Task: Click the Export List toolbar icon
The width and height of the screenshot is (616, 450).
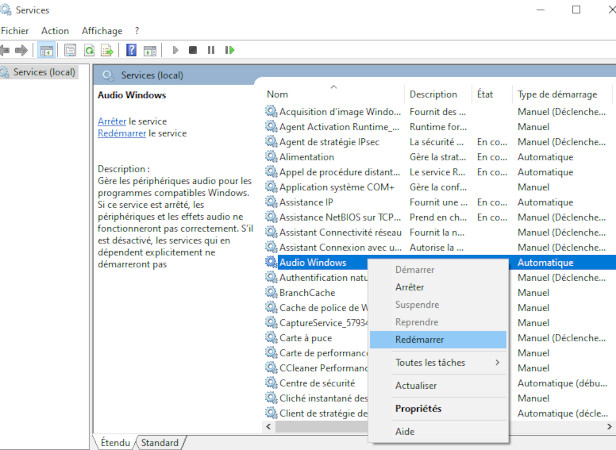Action: coord(107,50)
